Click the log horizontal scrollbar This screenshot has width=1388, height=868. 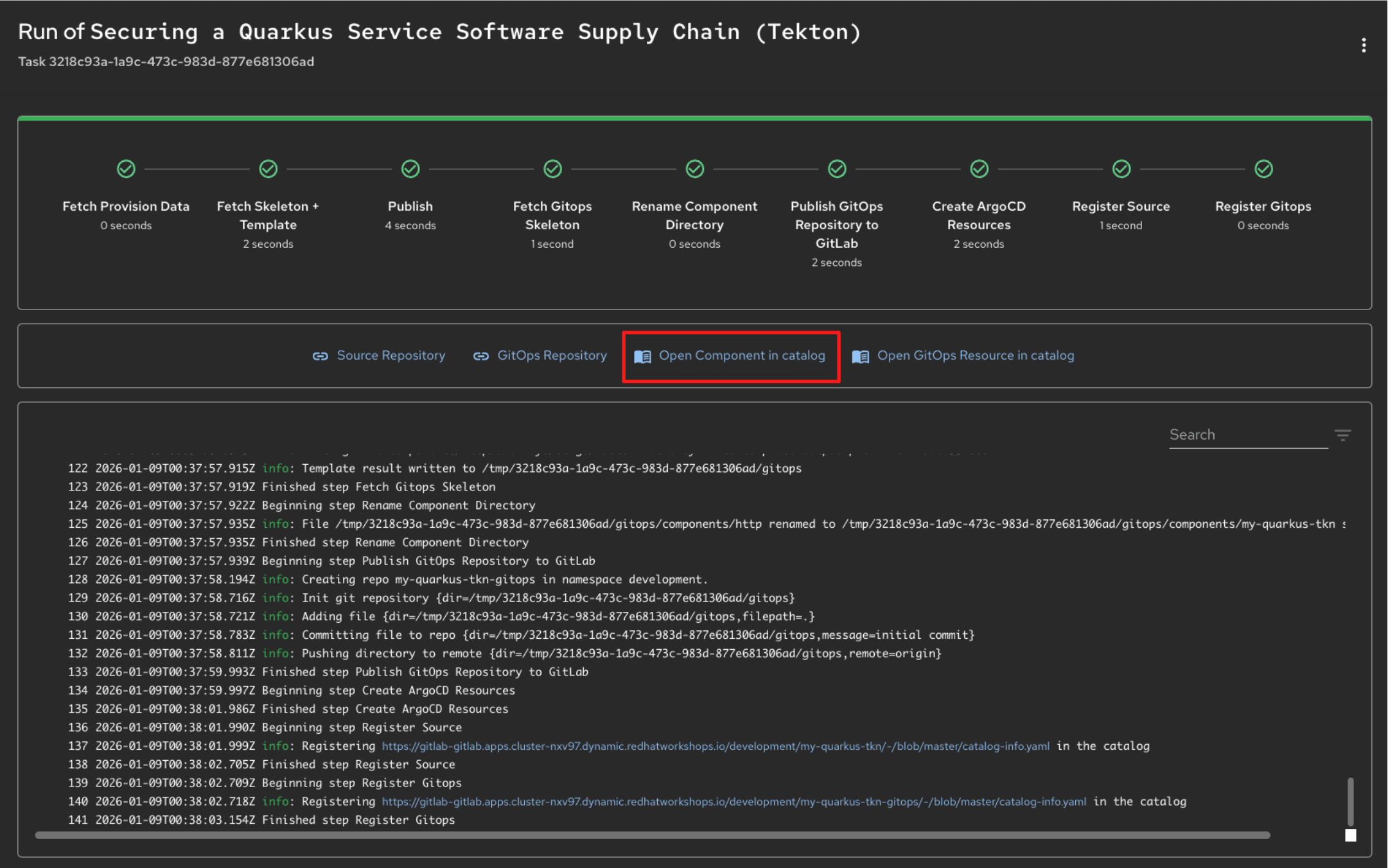652,835
